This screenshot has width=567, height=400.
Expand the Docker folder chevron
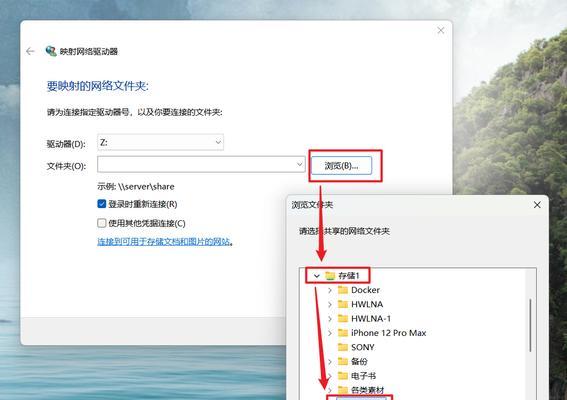(x=330, y=290)
